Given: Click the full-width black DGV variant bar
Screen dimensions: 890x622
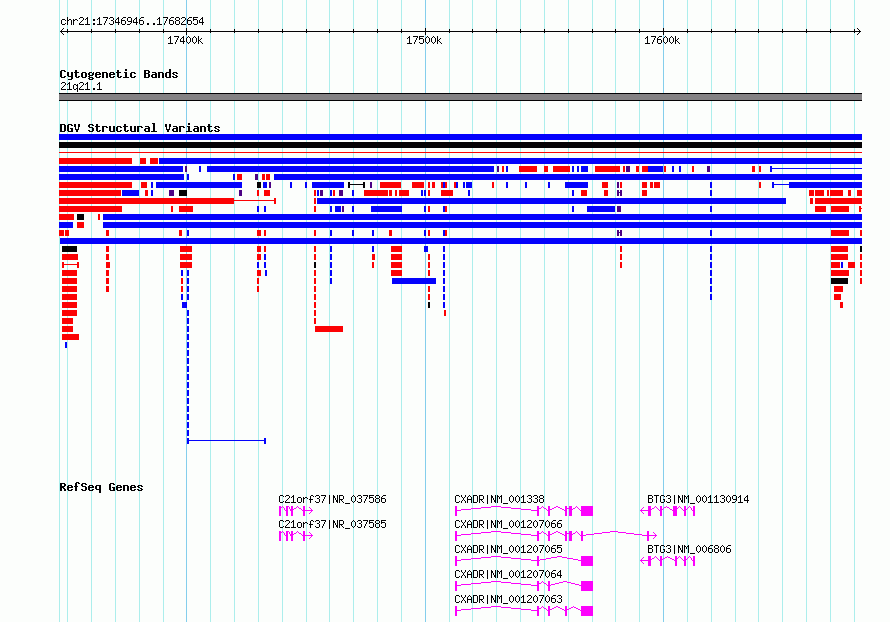Looking at the screenshot, I should (460, 145).
